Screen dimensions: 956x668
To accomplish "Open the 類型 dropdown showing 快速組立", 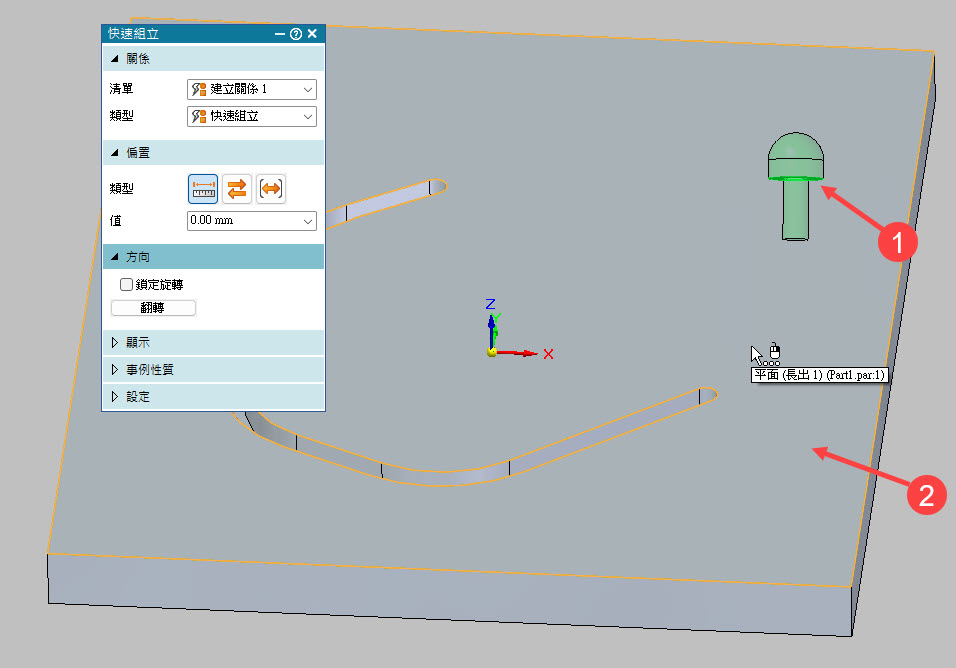I will (251, 116).
